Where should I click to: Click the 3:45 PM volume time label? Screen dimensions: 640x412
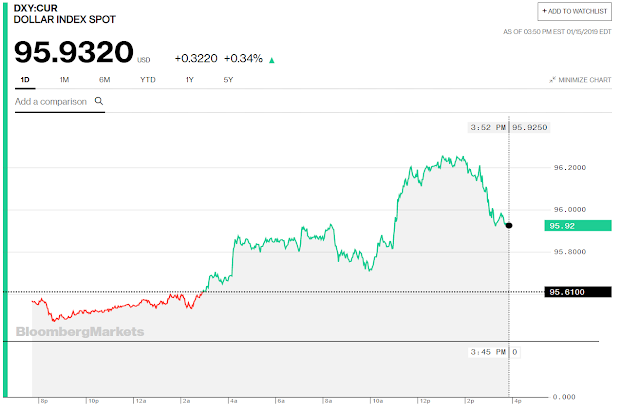[x=487, y=352]
